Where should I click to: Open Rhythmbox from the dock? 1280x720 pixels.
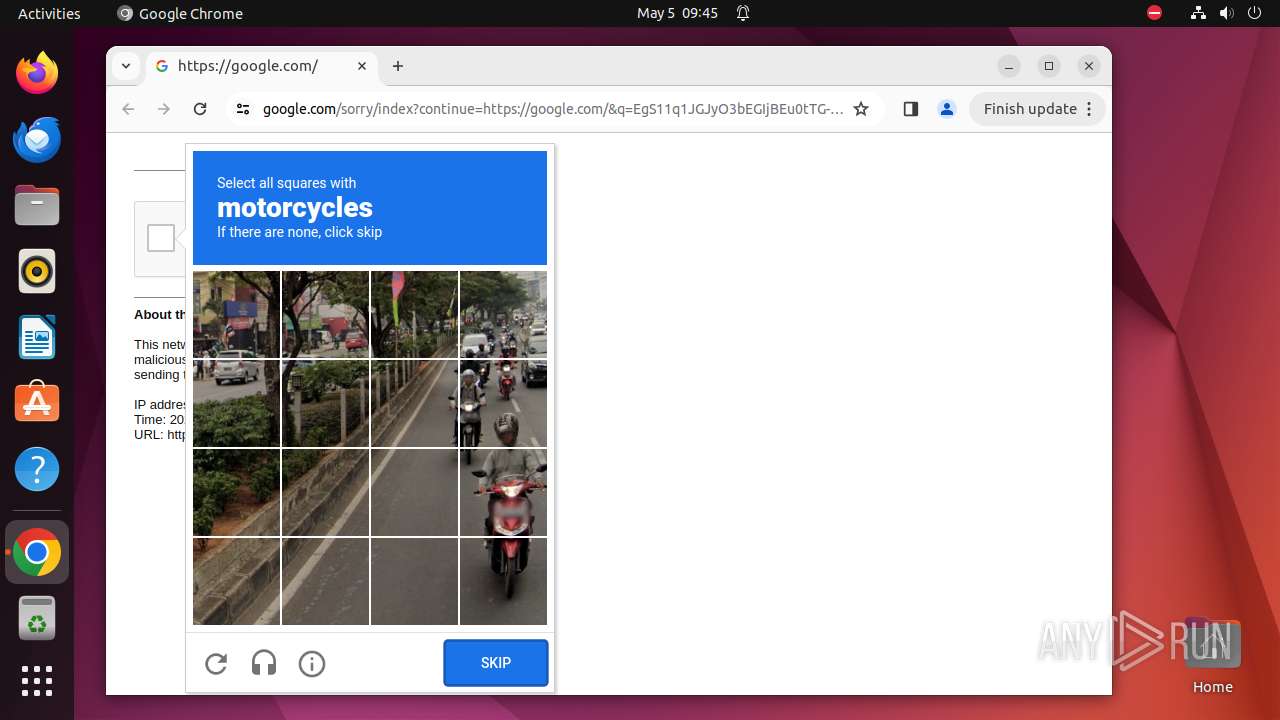click(x=37, y=271)
